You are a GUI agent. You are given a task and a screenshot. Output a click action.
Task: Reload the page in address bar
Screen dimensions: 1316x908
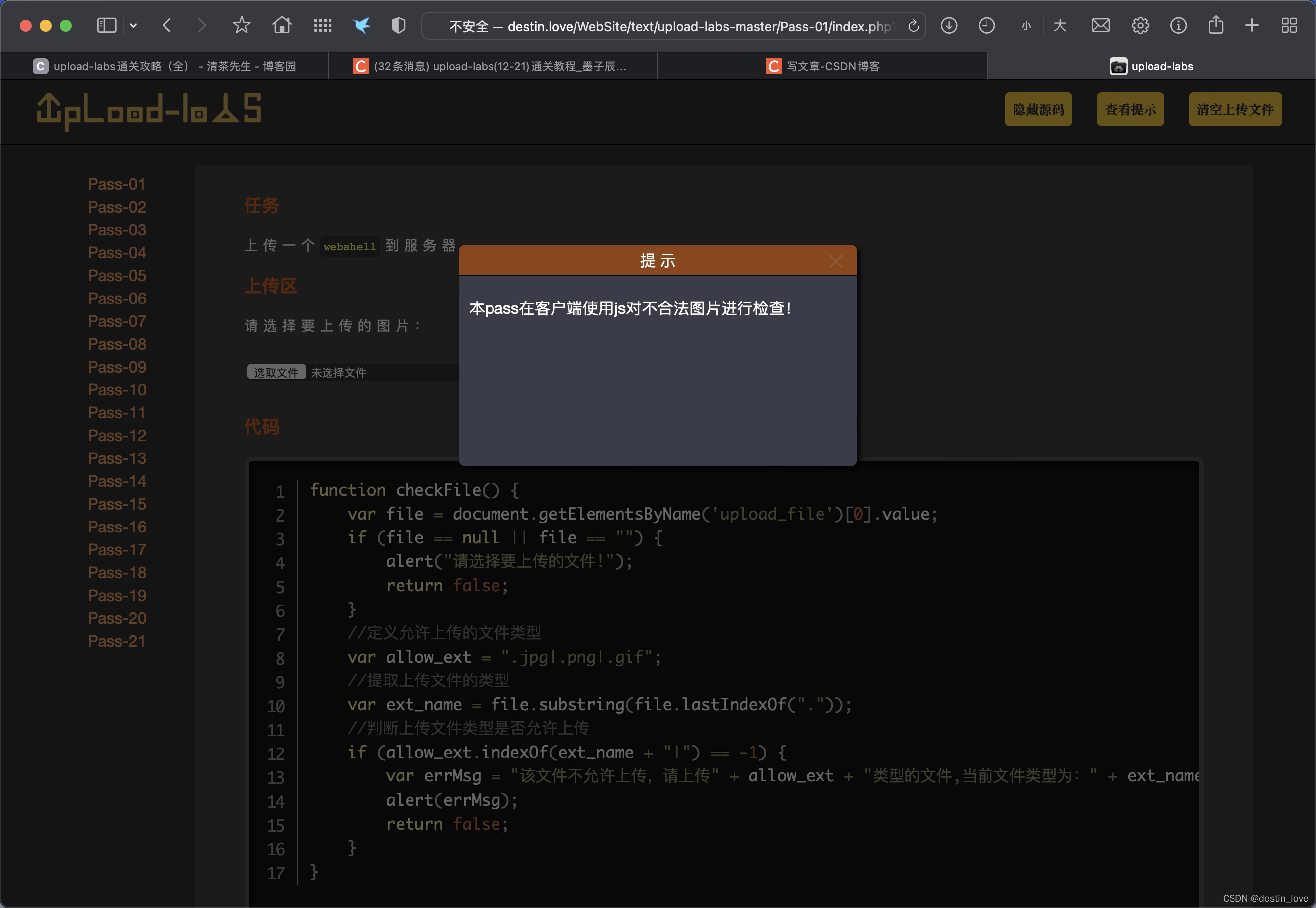pos(913,26)
